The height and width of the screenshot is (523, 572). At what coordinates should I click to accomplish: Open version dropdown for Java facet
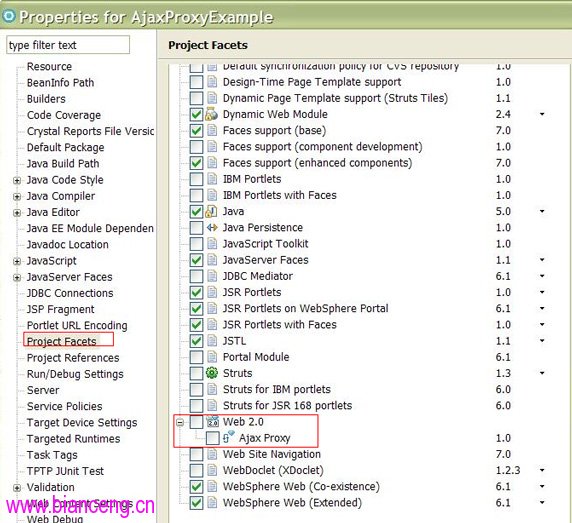(x=542, y=211)
